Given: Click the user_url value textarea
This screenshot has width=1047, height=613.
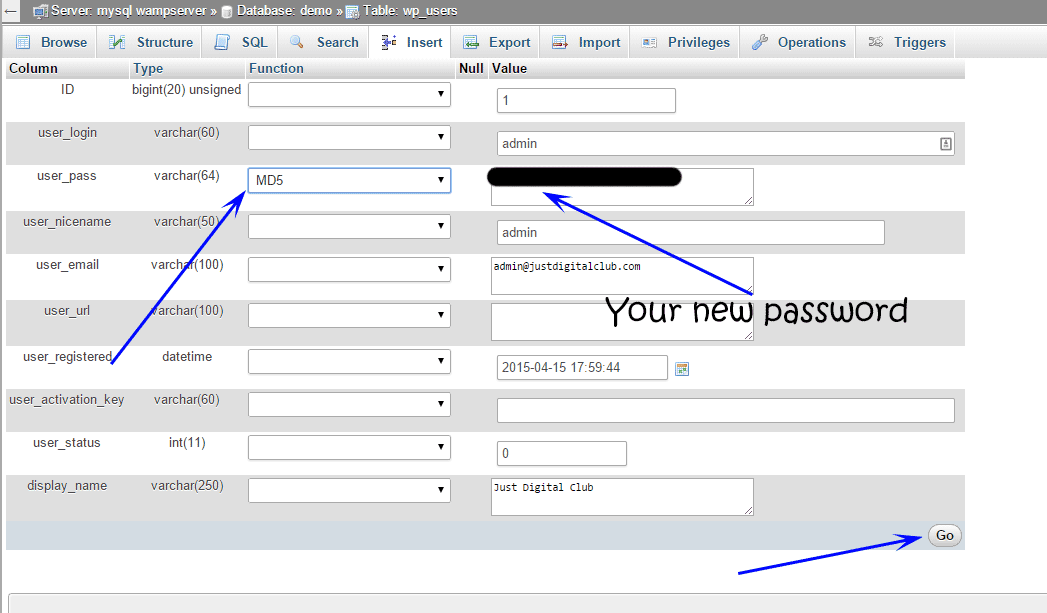Looking at the screenshot, I should 622,322.
